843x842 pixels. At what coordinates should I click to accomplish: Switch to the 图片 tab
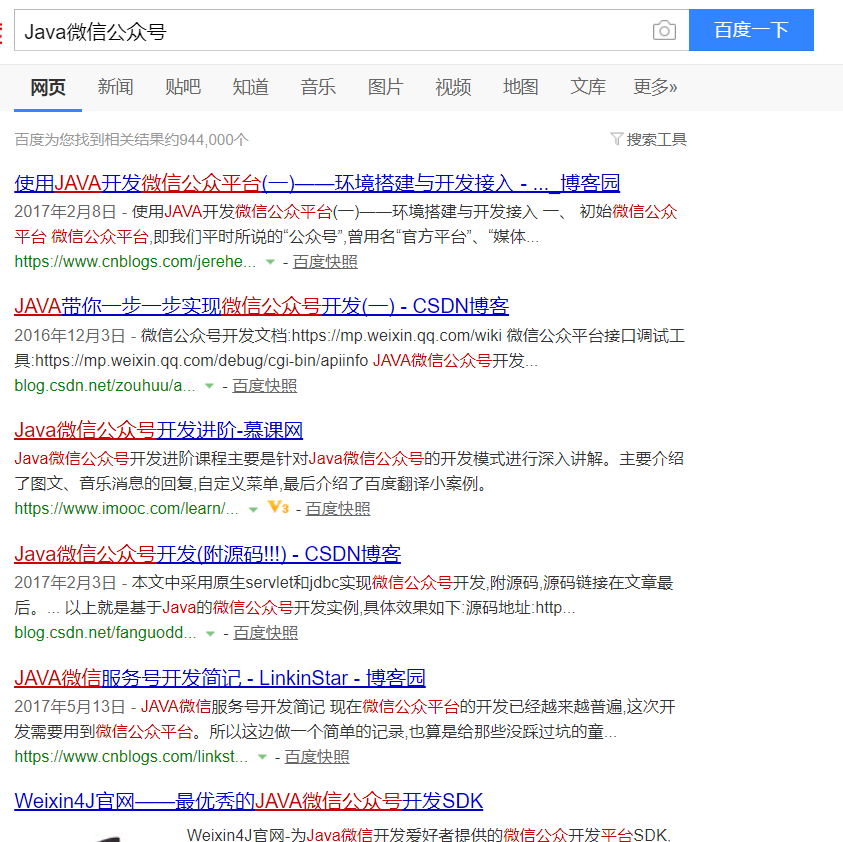coord(385,87)
